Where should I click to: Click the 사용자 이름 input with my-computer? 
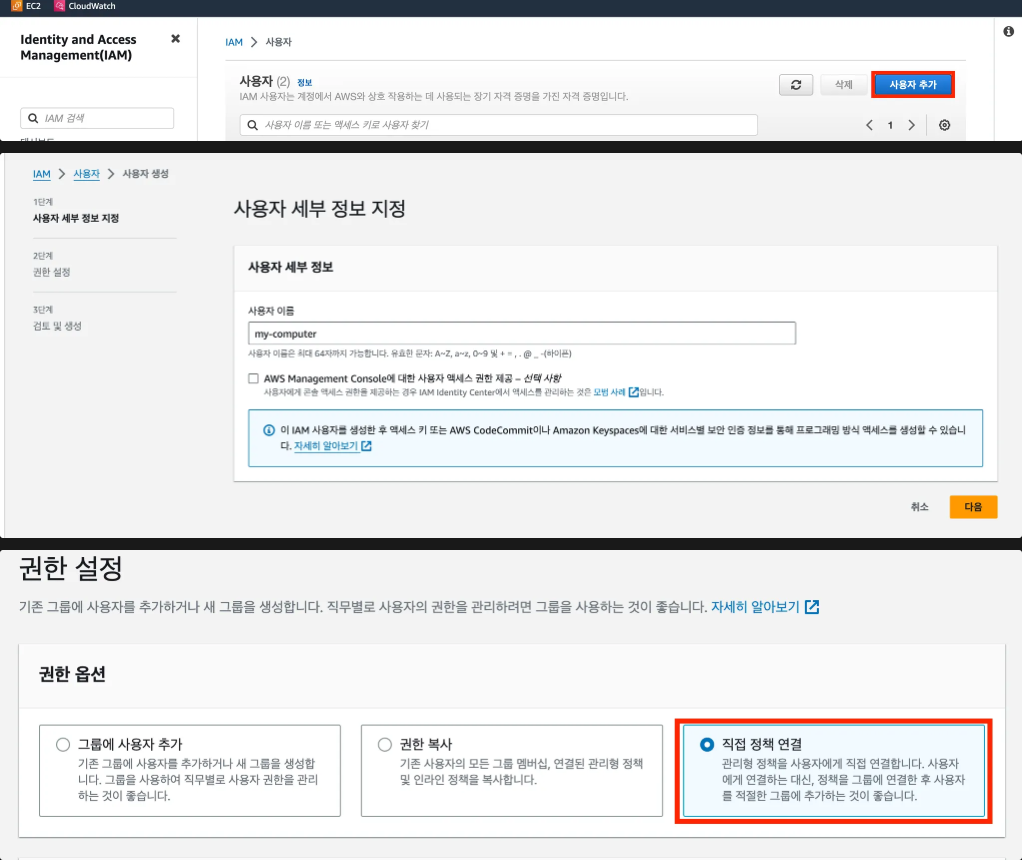pyautogui.click(x=521, y=333)
